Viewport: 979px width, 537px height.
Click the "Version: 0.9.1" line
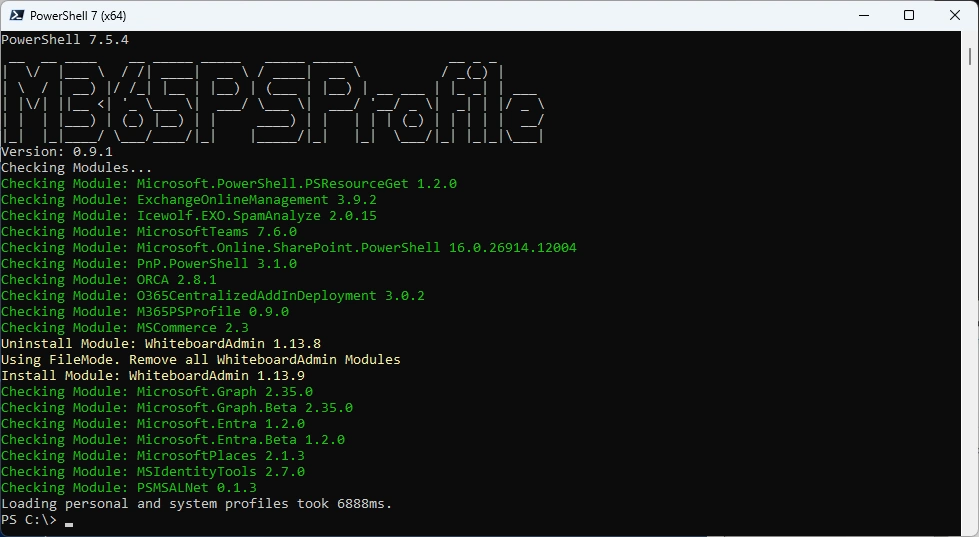click(x=57, y=152)
